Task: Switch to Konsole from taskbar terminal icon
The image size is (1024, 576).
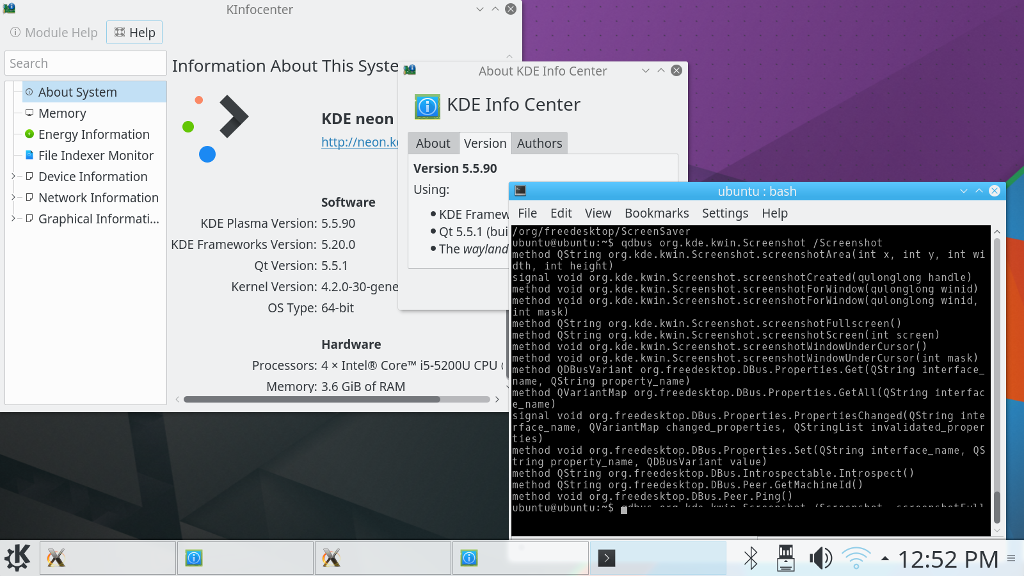Action: (x=606, y=558)
